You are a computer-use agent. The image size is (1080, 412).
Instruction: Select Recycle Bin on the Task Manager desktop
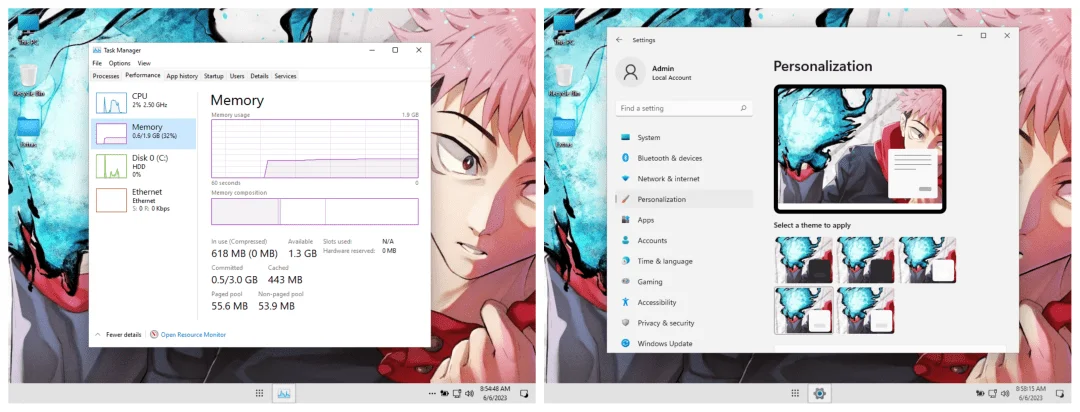tap(28, 81)
